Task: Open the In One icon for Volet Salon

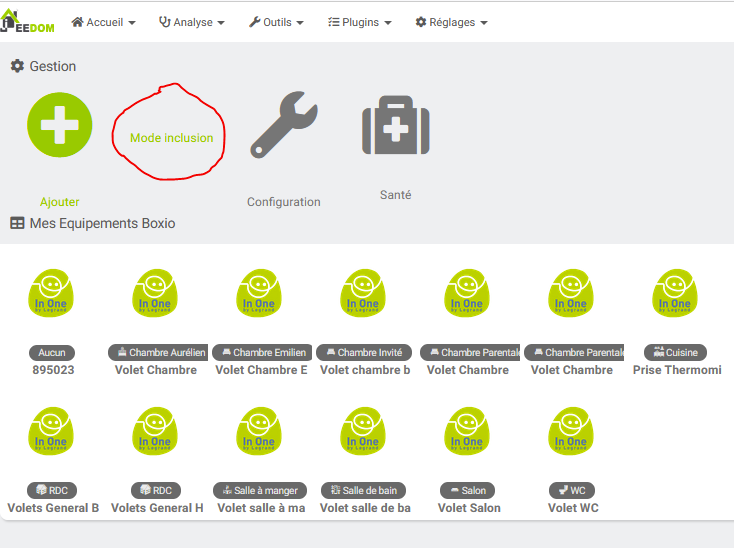Action: [467, 431]
